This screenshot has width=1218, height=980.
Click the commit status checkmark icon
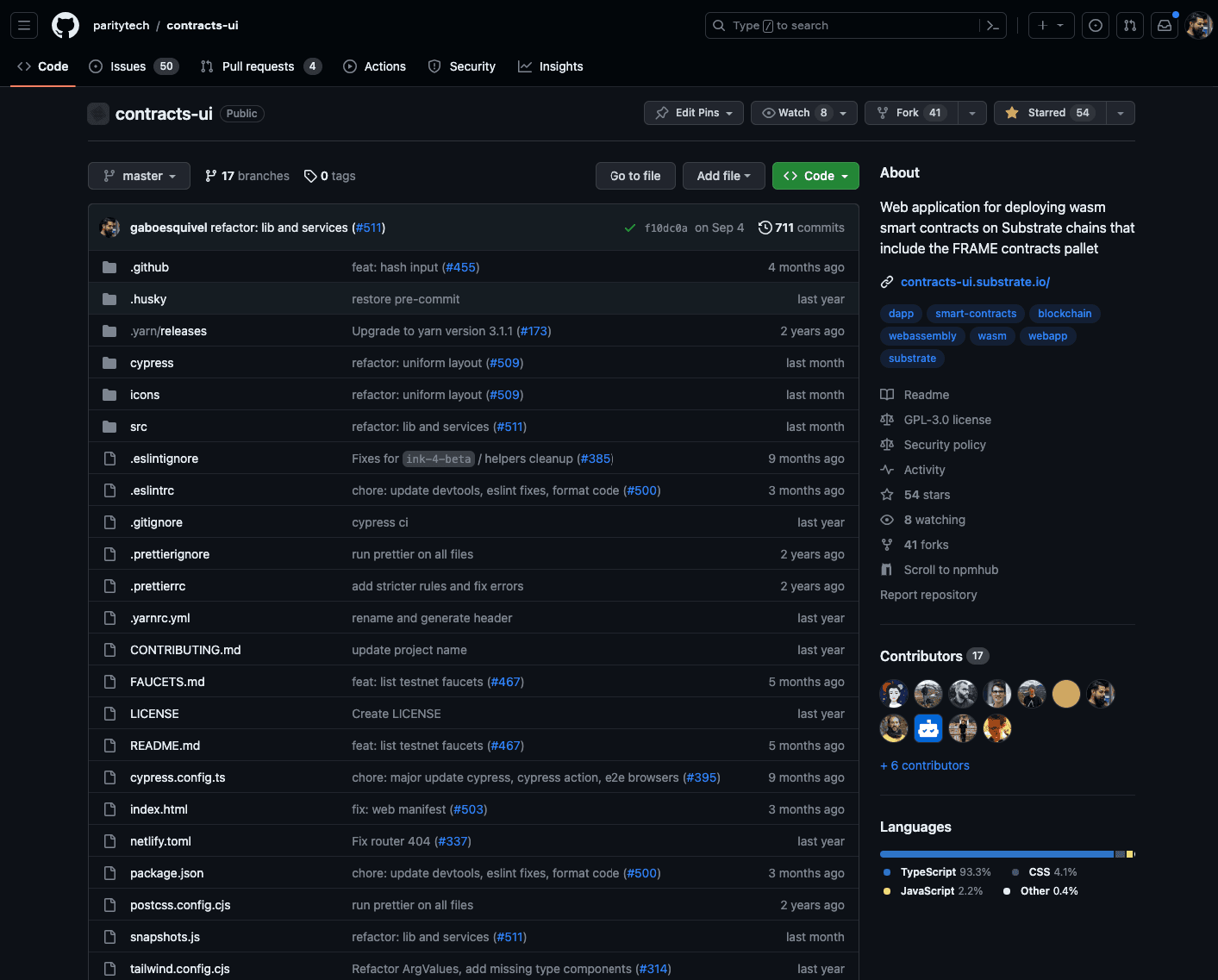[630, 228]
